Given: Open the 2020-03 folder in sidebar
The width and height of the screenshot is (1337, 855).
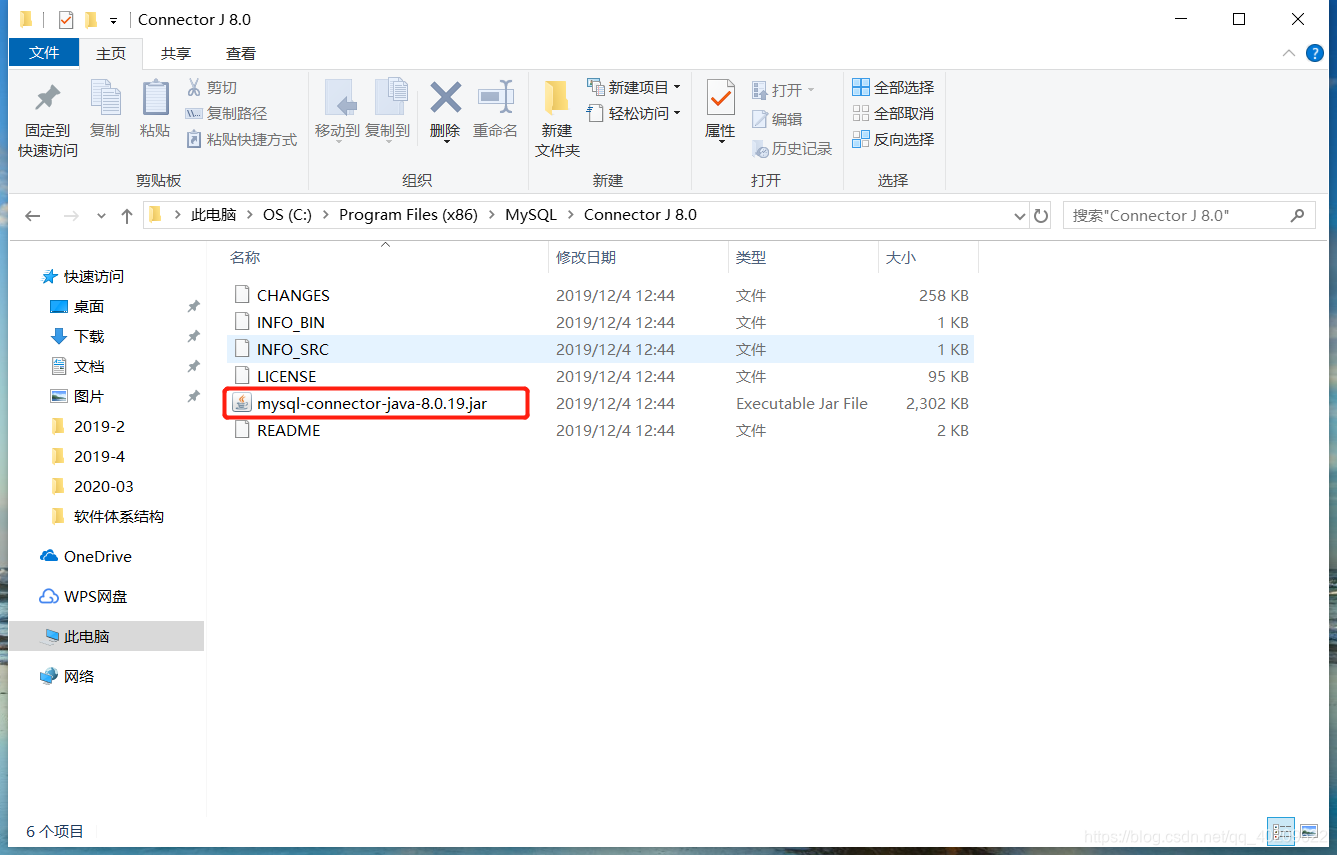Looking at the screenshot, I should [103, 487].
